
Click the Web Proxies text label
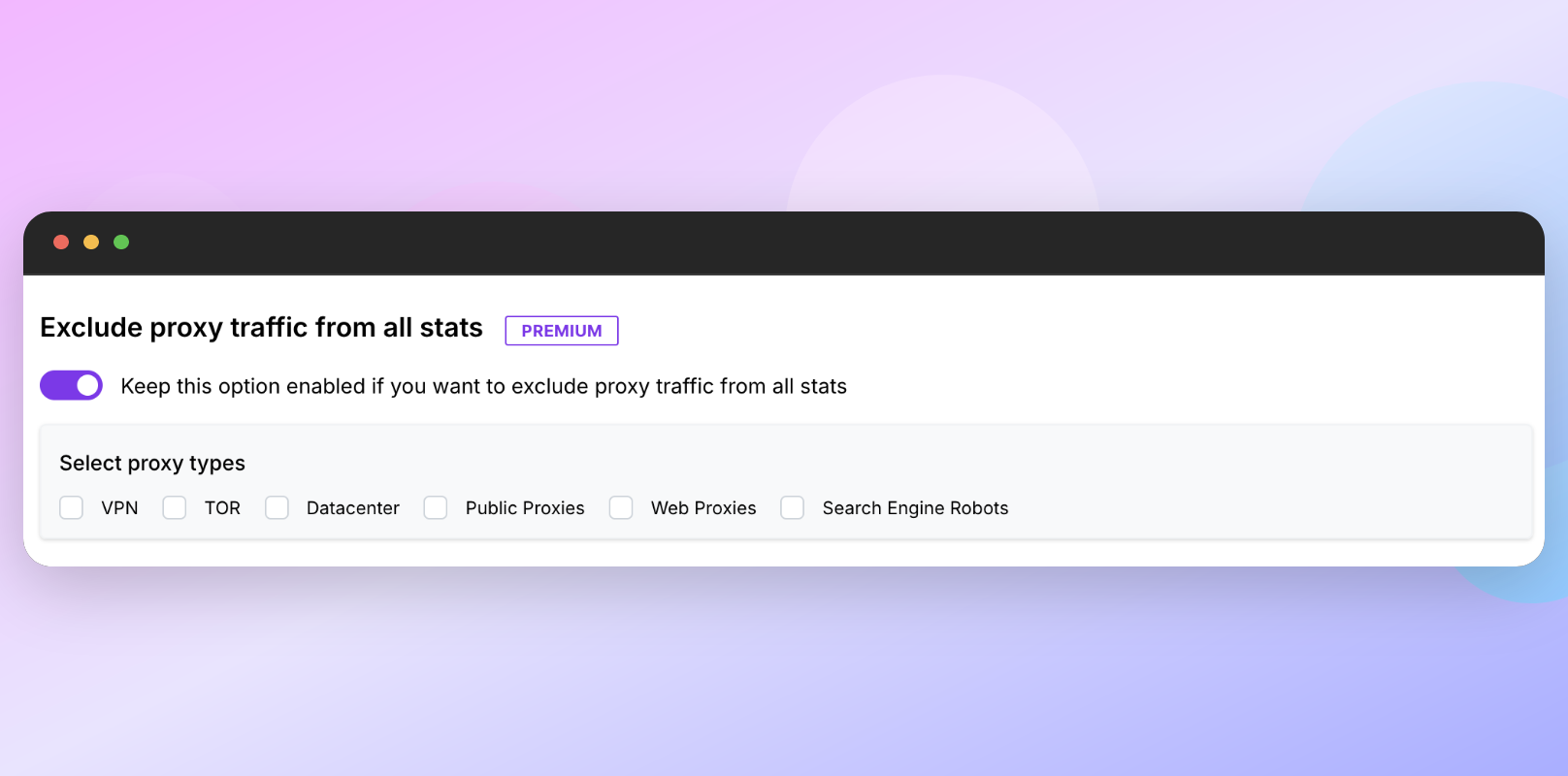tap(703, 508)
